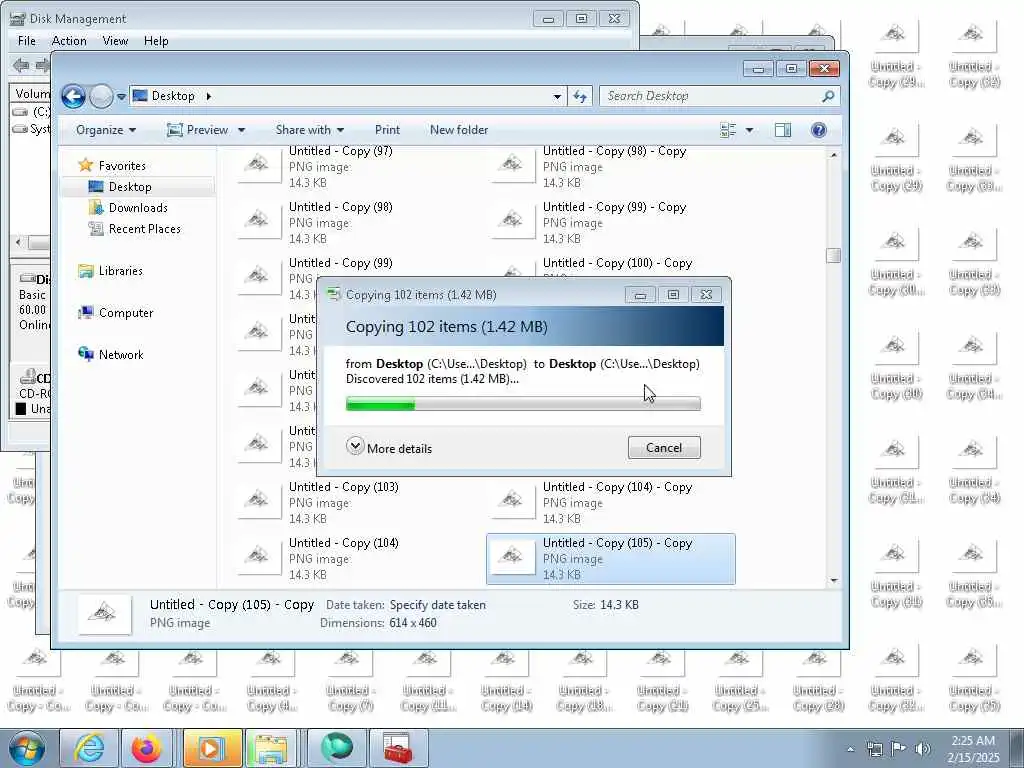Open Action menu in Disk Management

[69, 40]
